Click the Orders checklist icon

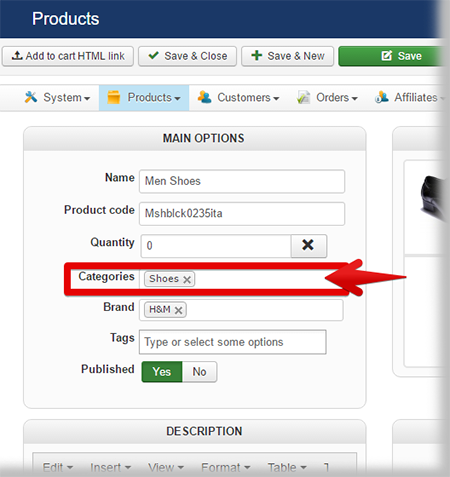(x=304, y=97)
